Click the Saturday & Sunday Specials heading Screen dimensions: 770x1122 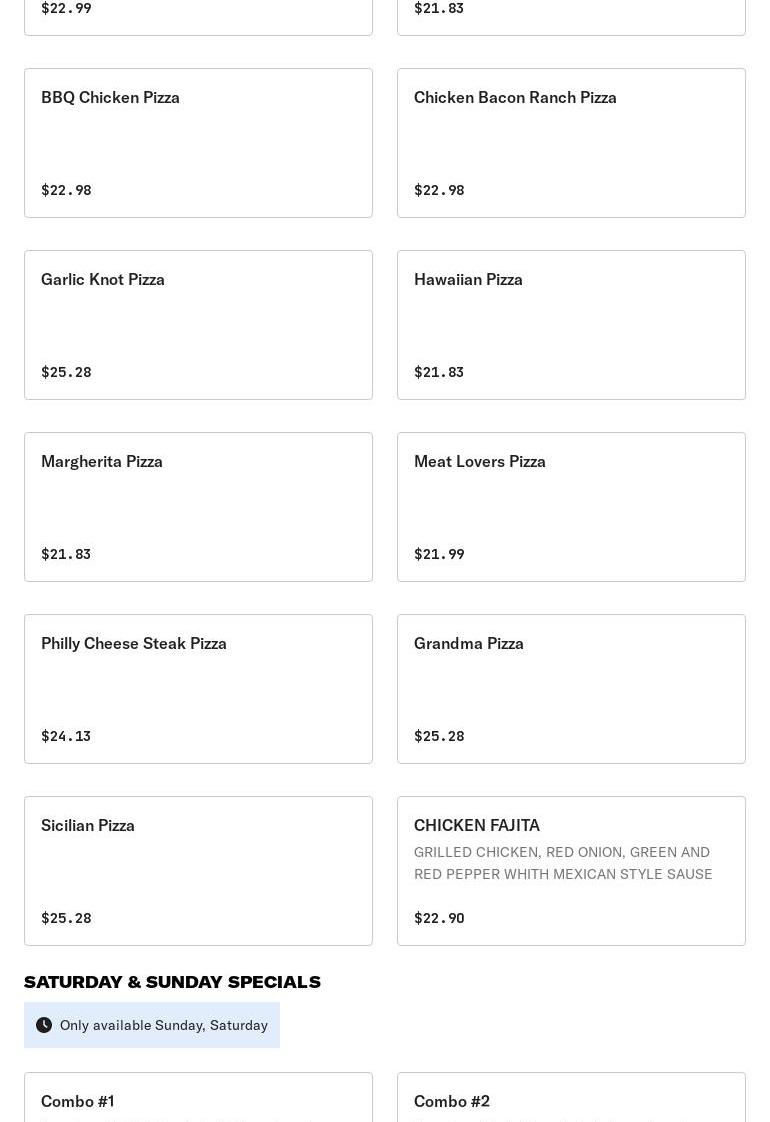pyautogui.click(x=172, y=982)
